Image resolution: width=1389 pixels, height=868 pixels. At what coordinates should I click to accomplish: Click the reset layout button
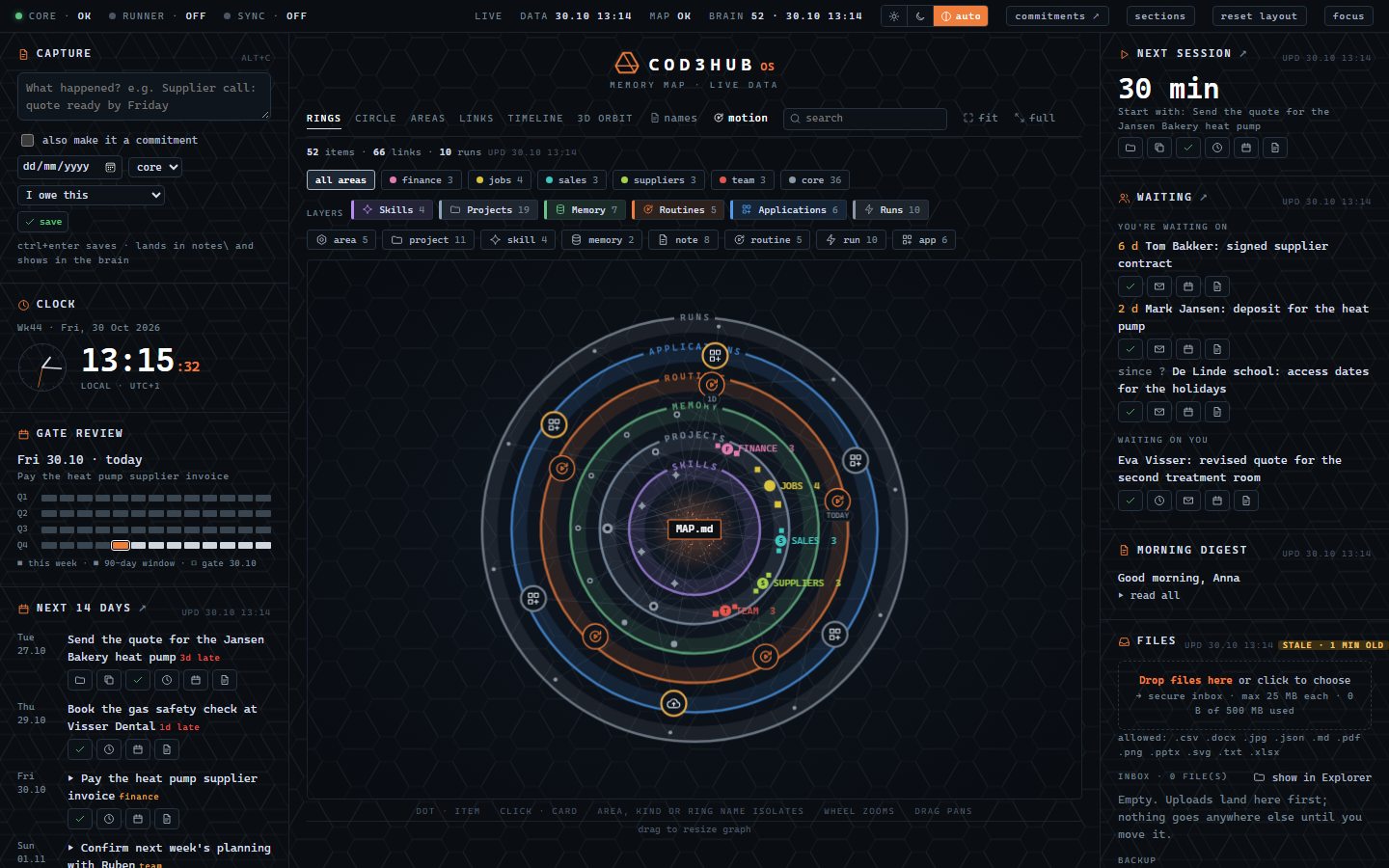[x=1259, y=16]
